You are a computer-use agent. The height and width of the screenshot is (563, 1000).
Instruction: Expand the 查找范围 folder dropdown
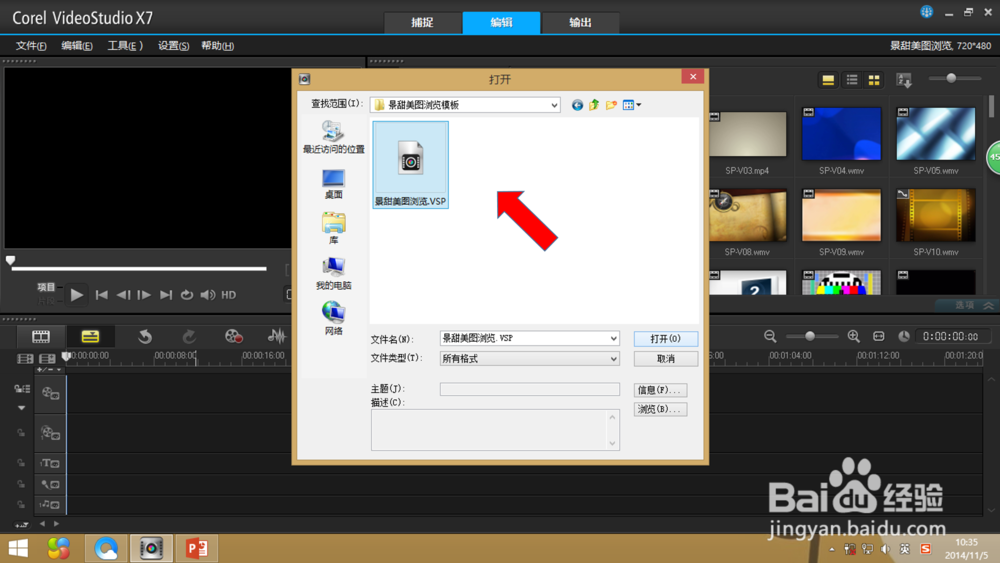coord(554,105)
